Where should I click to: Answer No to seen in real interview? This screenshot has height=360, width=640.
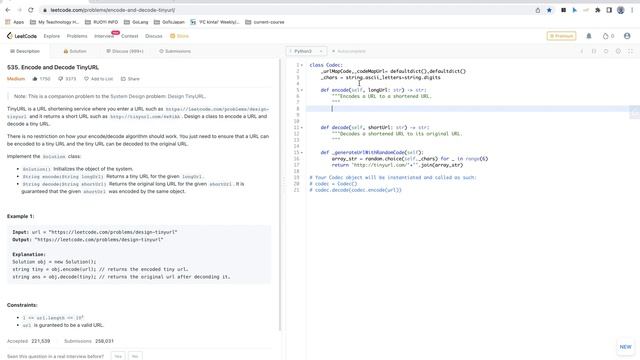tap(135, 356)
